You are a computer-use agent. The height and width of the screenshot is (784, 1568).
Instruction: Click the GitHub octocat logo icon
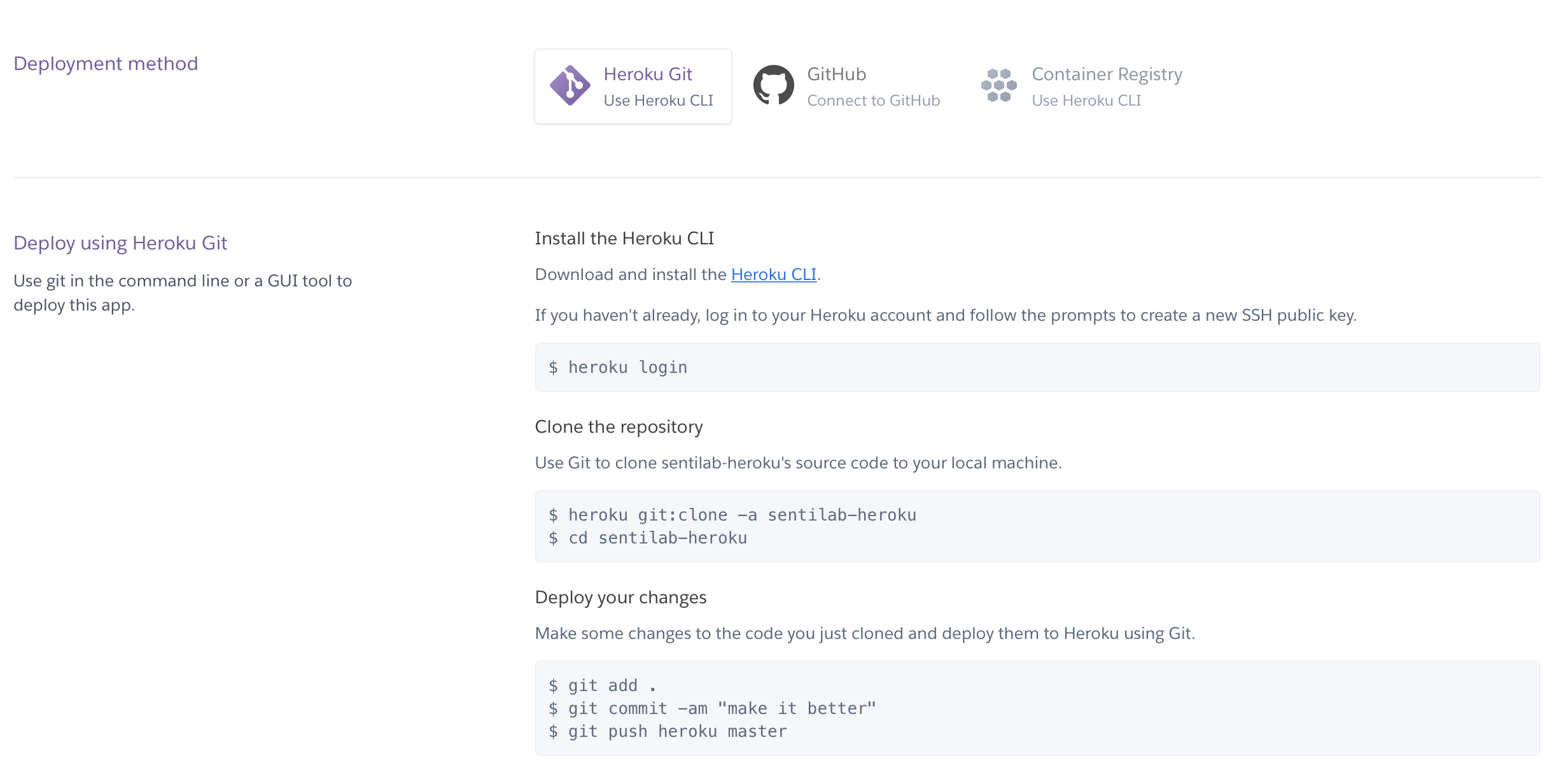pyautogui.click(x=773, y=85)
